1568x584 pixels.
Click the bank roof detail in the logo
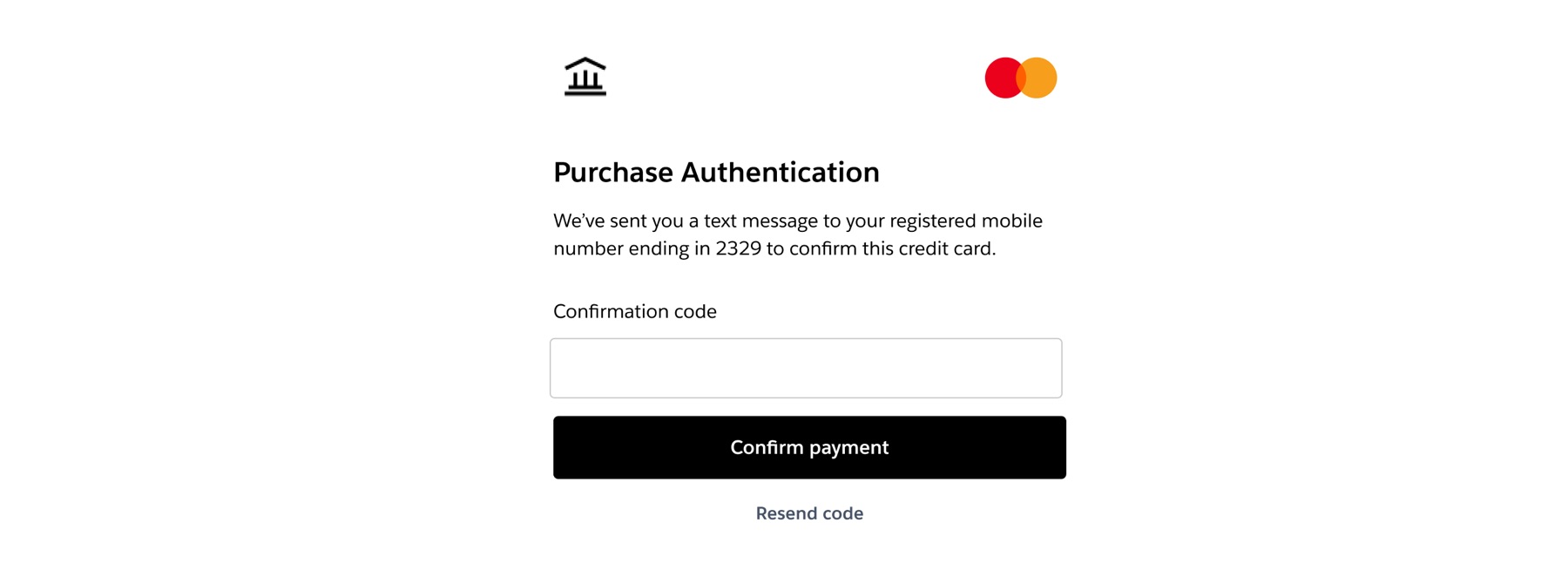tap(585, 63)
